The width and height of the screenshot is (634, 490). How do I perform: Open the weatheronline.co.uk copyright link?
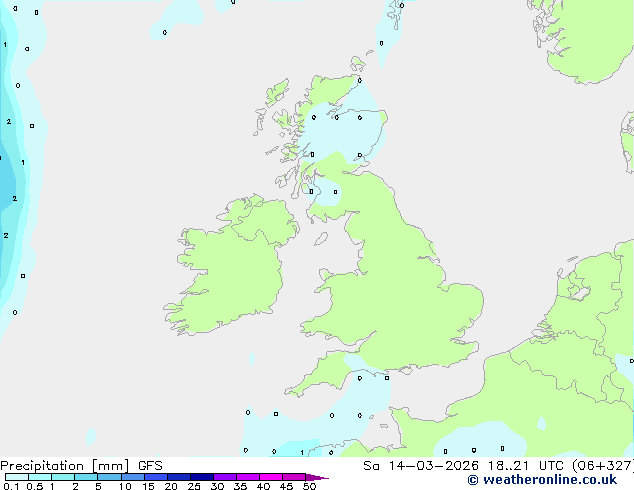(542, 480)
